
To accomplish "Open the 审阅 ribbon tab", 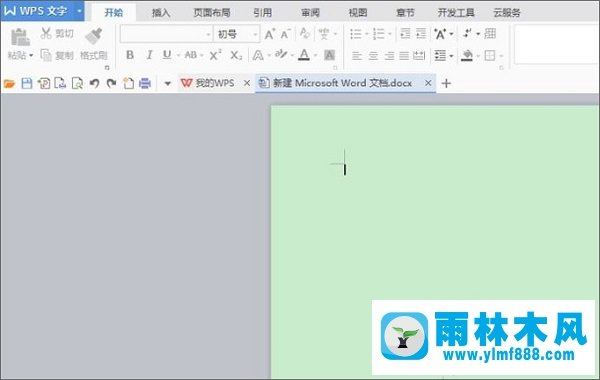I will (x=310, y=13).
